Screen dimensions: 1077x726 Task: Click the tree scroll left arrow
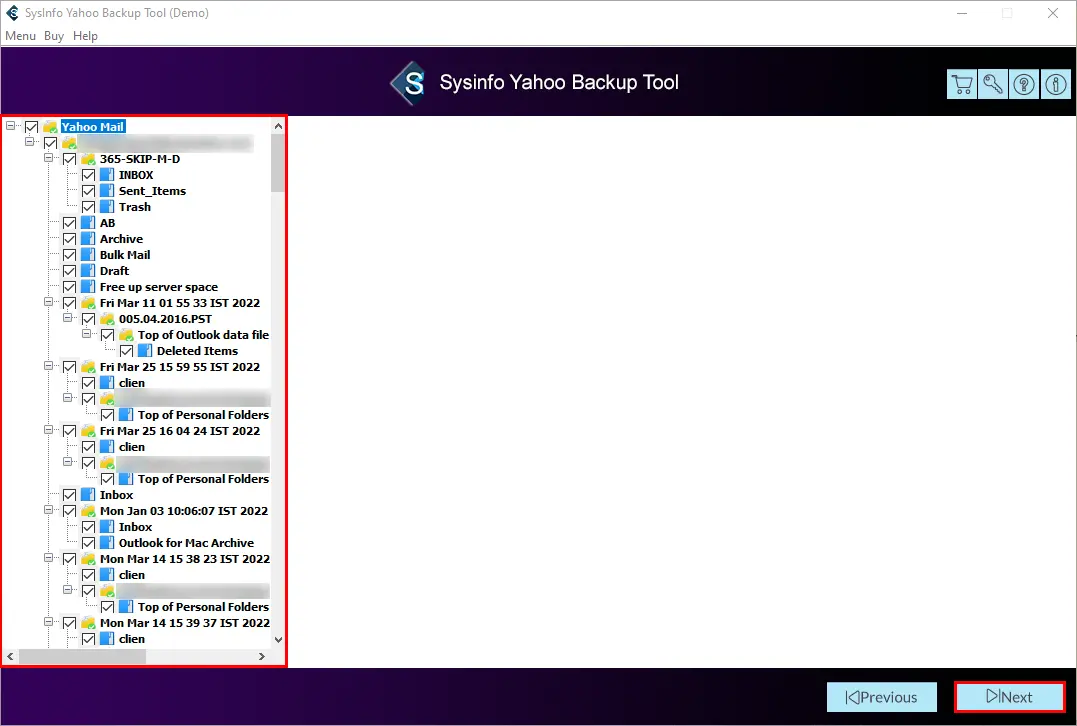[10, 657]
